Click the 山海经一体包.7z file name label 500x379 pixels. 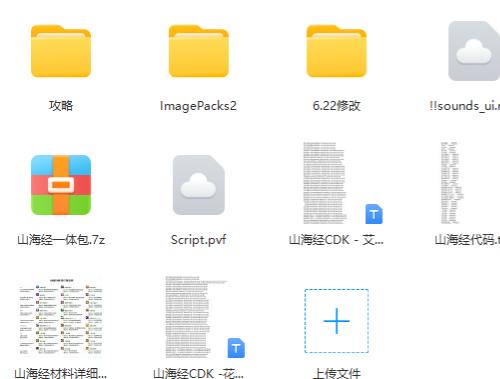point(61,240)
